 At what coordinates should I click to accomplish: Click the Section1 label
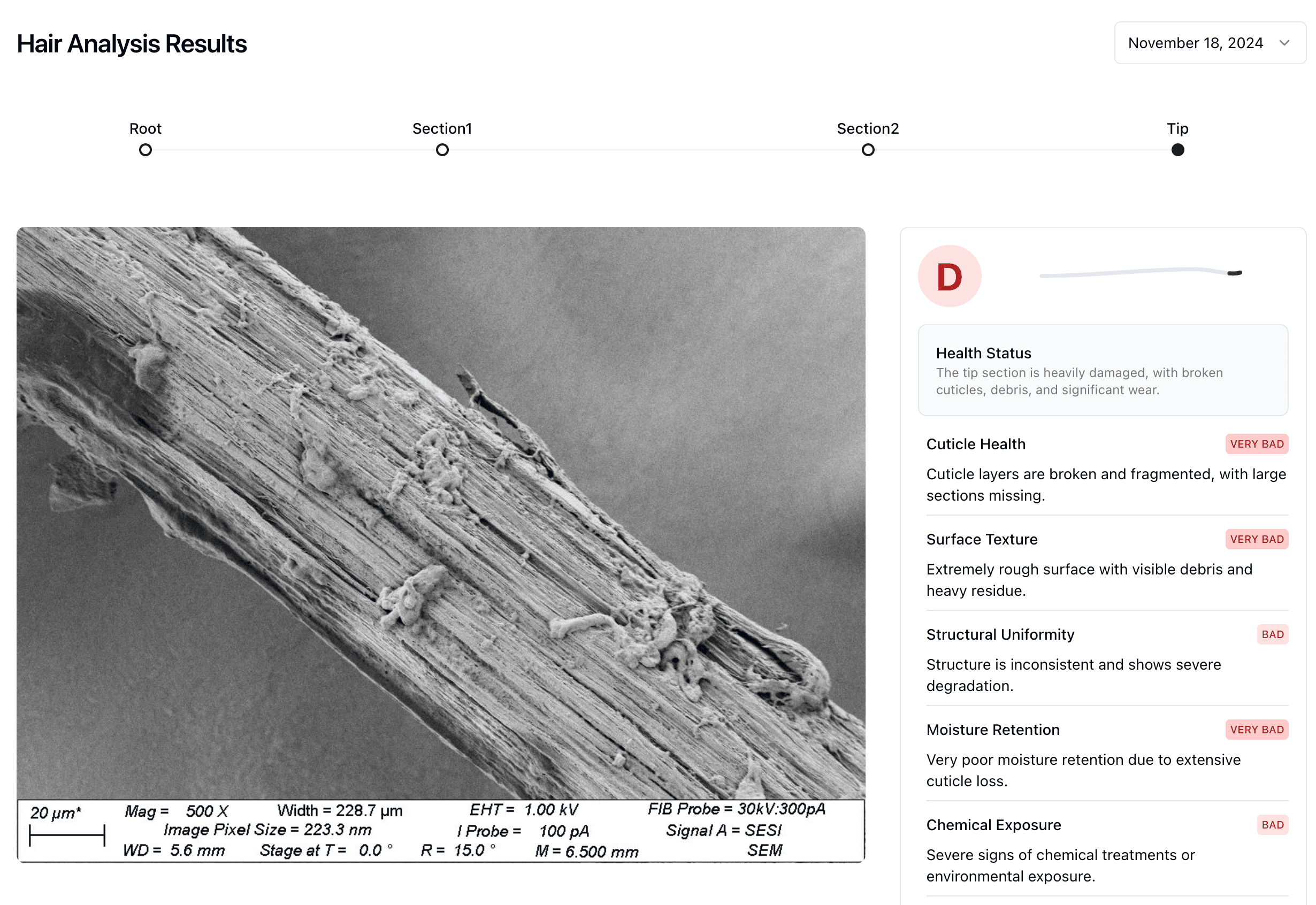pyautogui.click(x=442, y=129)
